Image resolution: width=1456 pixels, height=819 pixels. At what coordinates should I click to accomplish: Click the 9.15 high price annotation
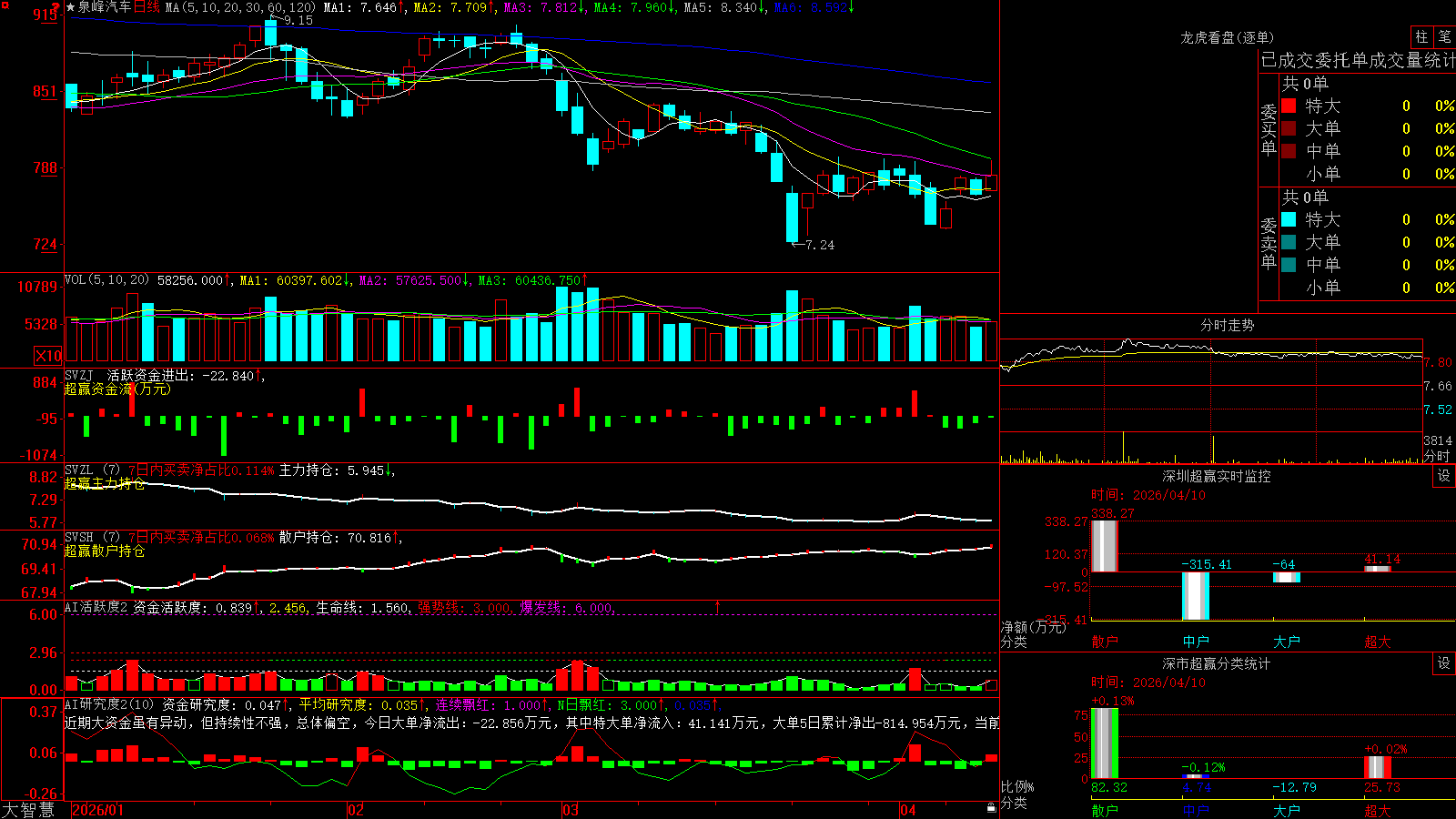pyautogui.click(x=298, y=20)
